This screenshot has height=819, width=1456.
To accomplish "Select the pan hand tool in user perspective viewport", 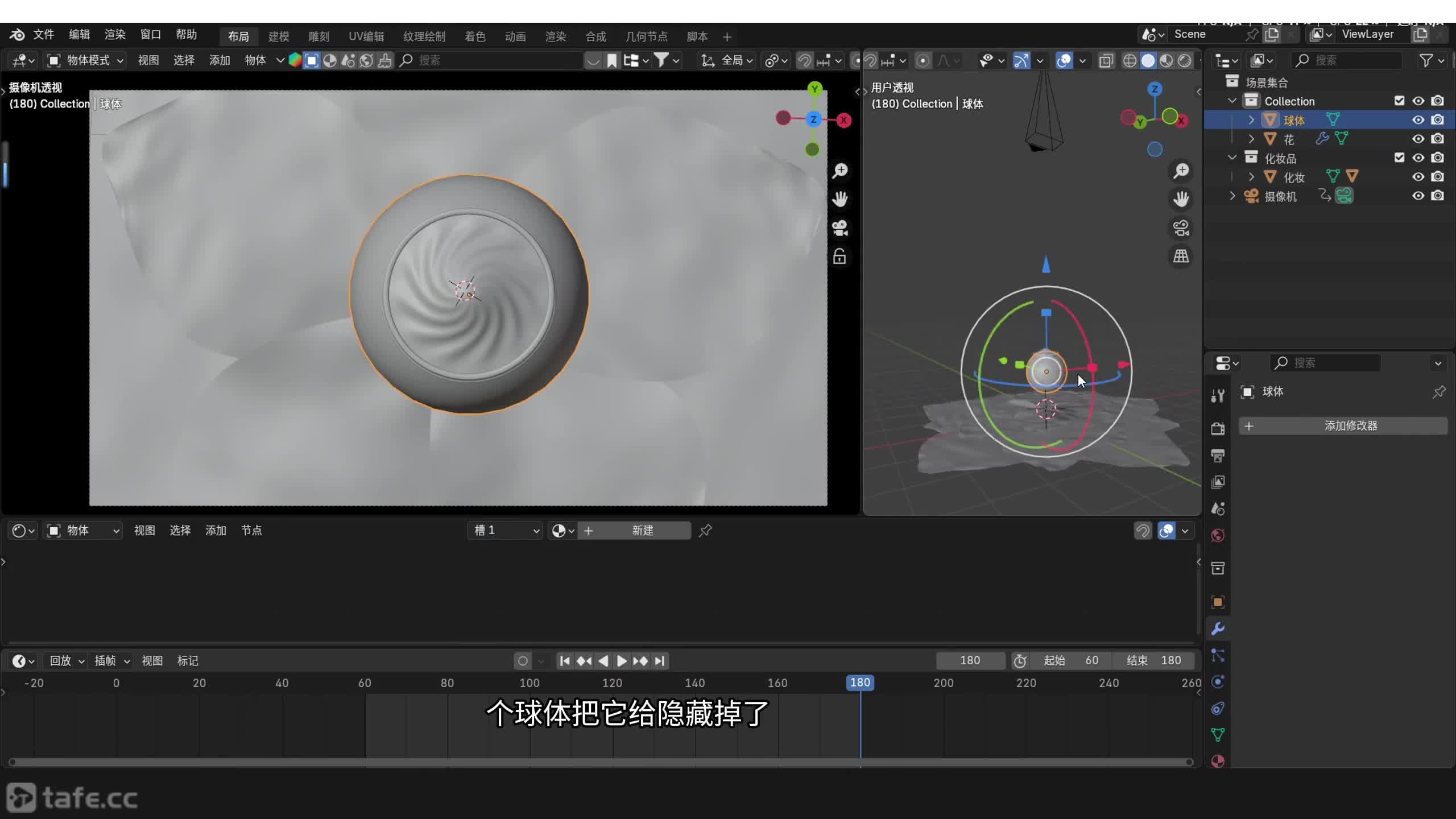I will [x=1181, y=199].
